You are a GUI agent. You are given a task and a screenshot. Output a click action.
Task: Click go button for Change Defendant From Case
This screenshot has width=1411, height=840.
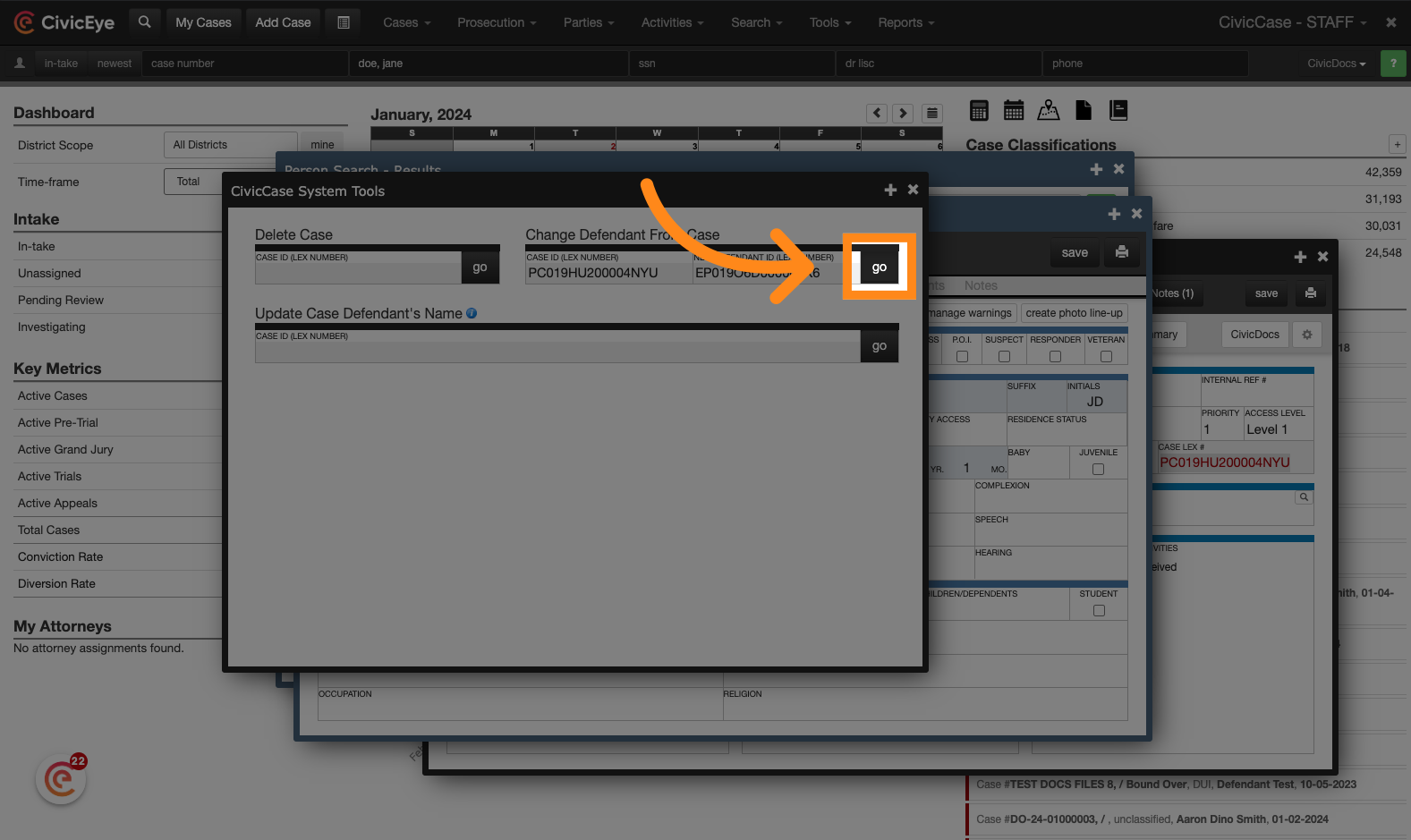(879, 267)
